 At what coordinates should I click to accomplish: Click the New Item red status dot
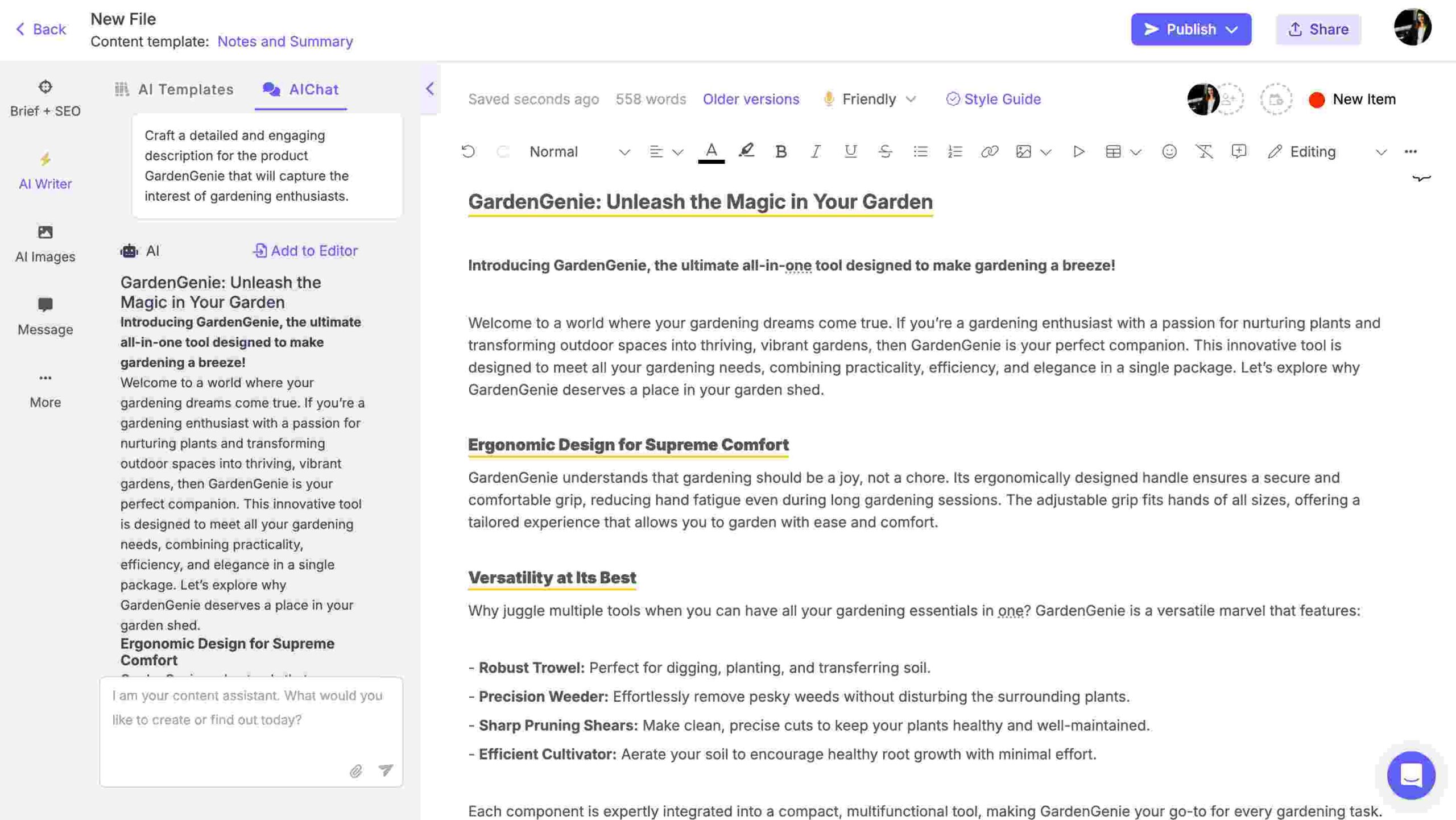point(1317,100)
